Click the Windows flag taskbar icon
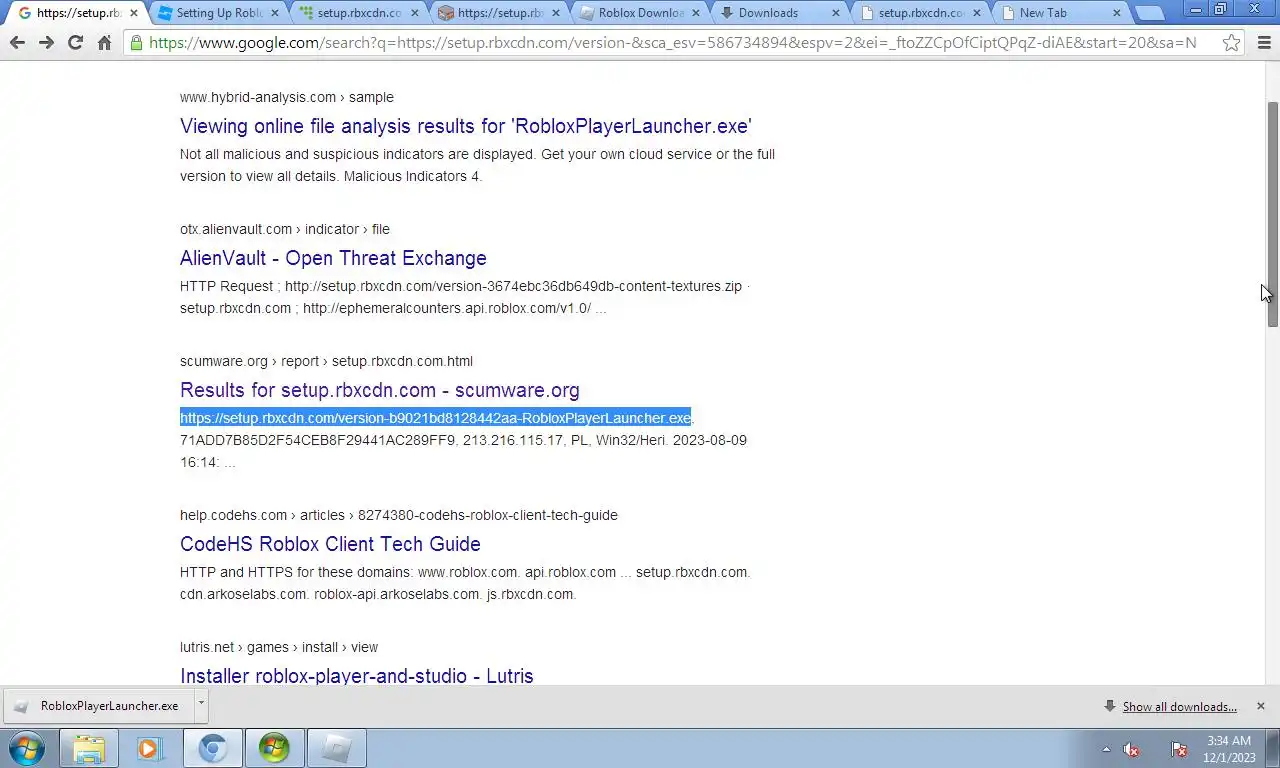This screenshot has width=1280, height=768. (x=274, y=748)
